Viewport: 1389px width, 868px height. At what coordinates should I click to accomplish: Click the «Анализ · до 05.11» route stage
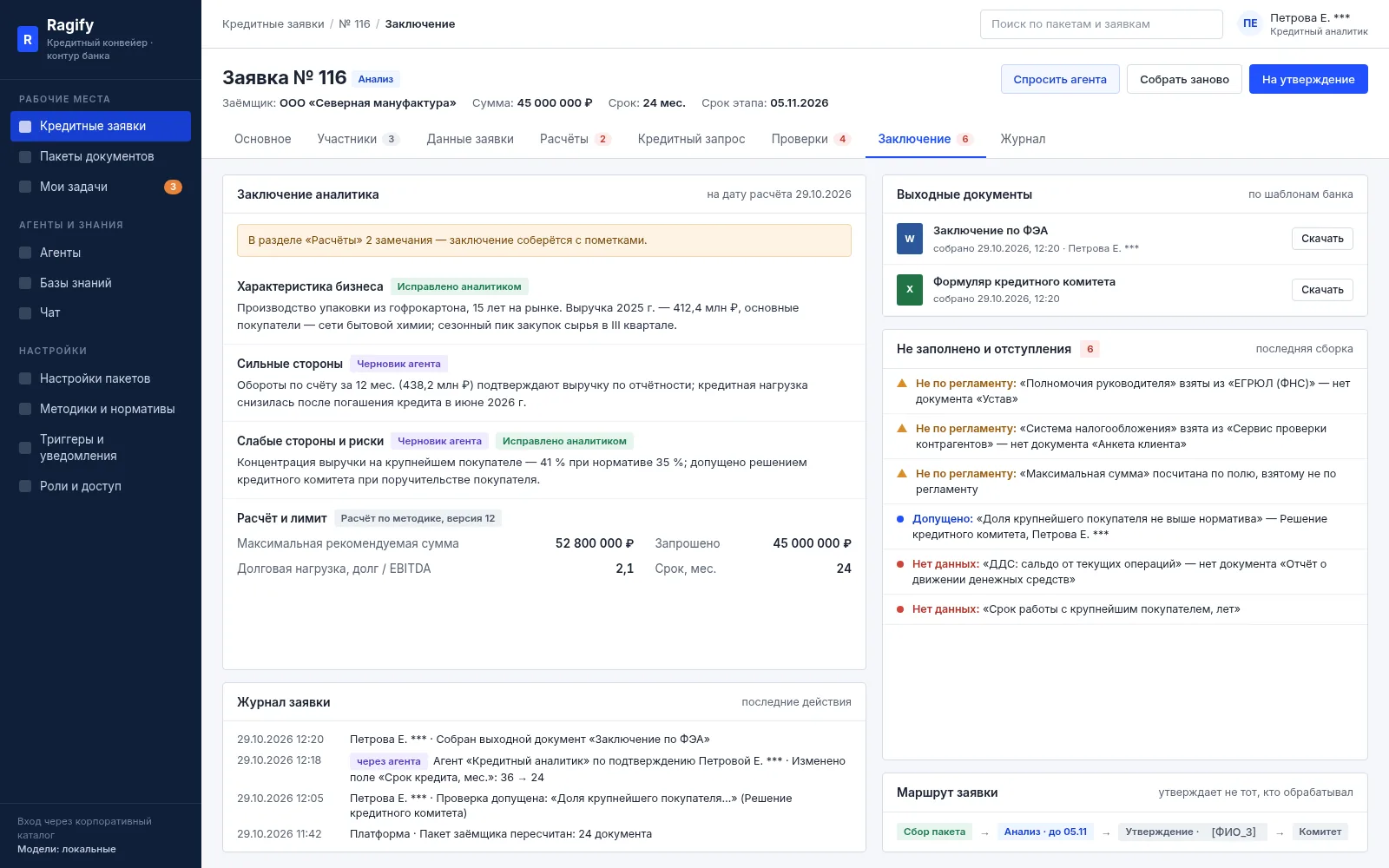(x=1045, y=832)
